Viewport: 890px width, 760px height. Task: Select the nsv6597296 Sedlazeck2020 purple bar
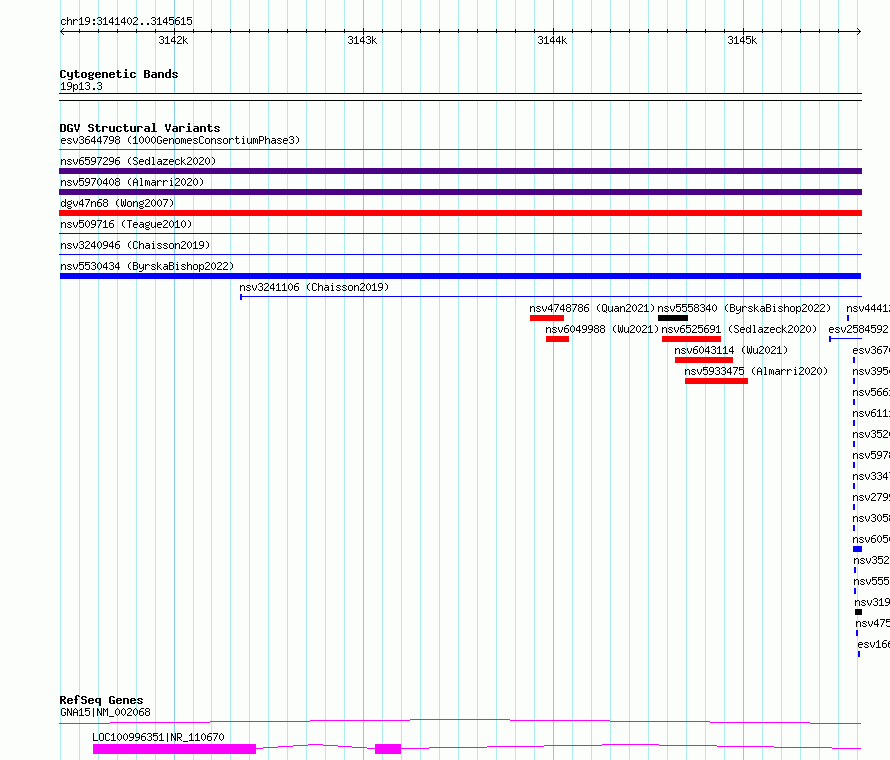click(x=460, y=171)
